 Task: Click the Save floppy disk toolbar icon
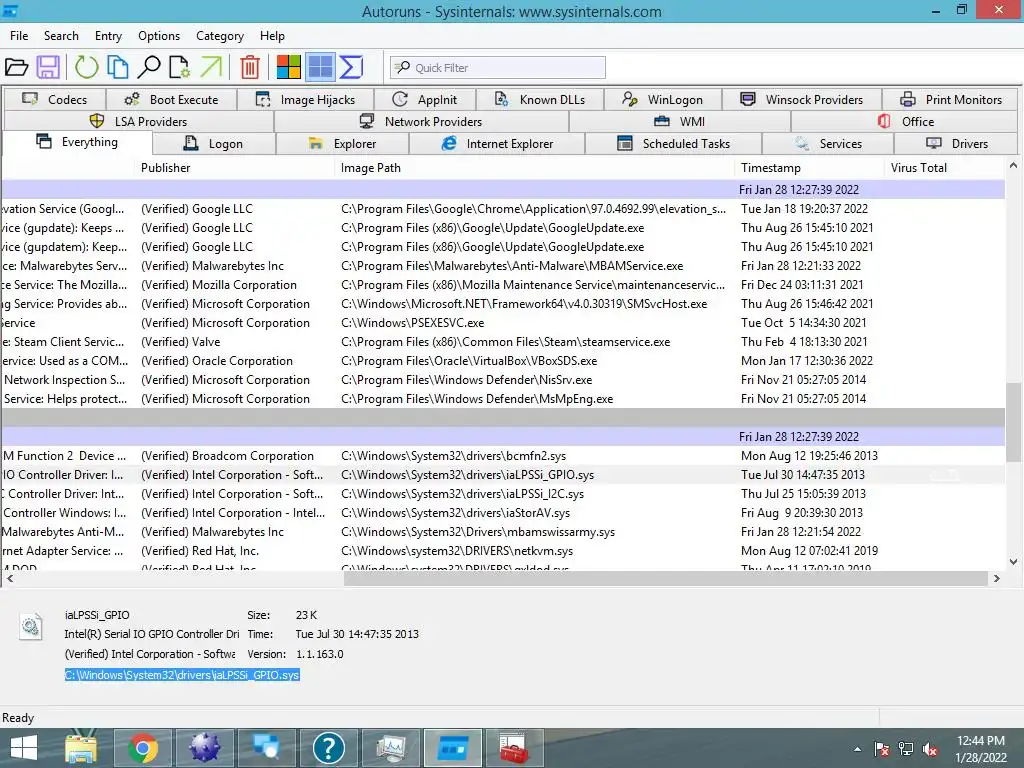48,67
